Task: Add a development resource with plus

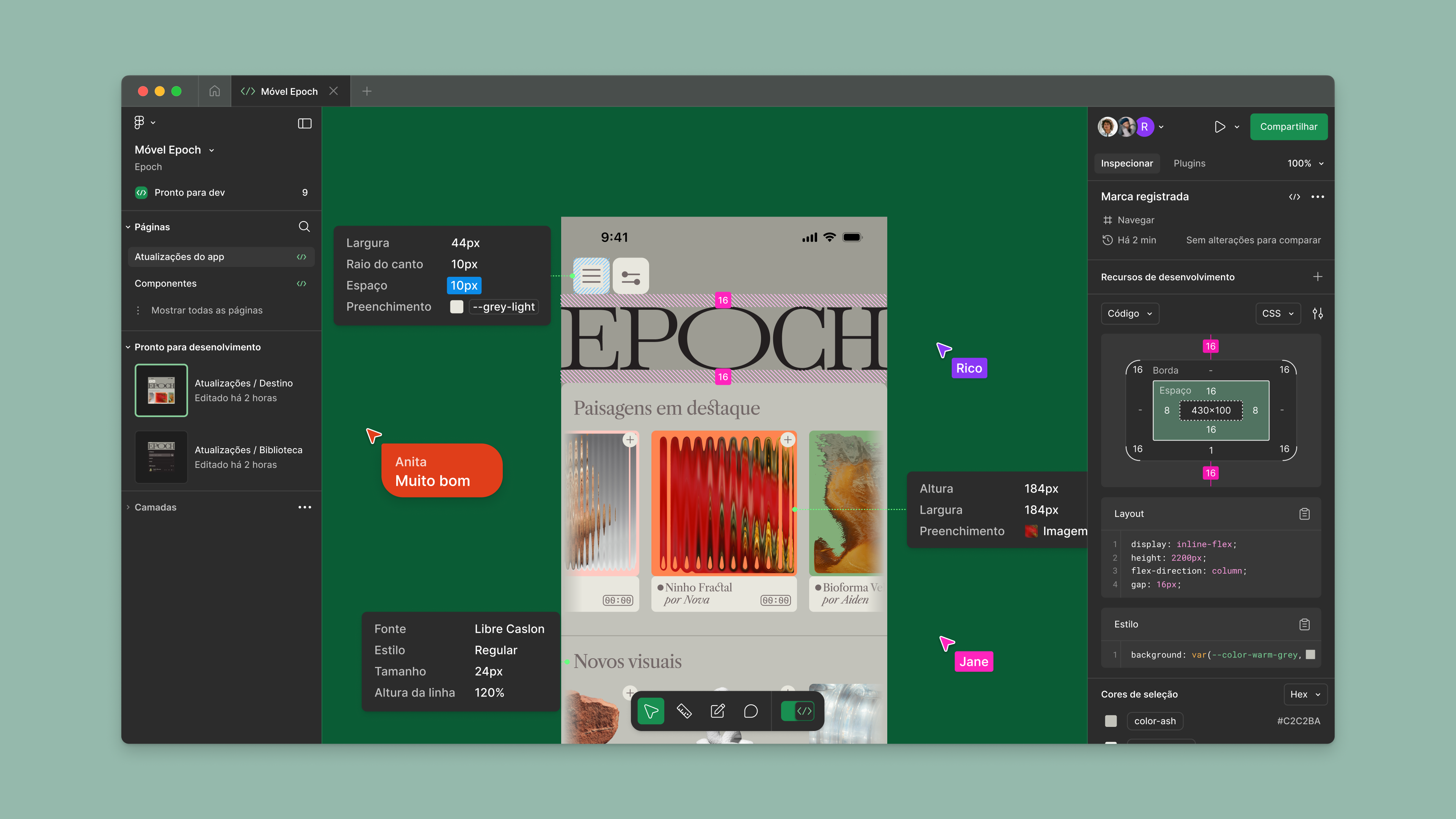Action: click(1318, 277)
